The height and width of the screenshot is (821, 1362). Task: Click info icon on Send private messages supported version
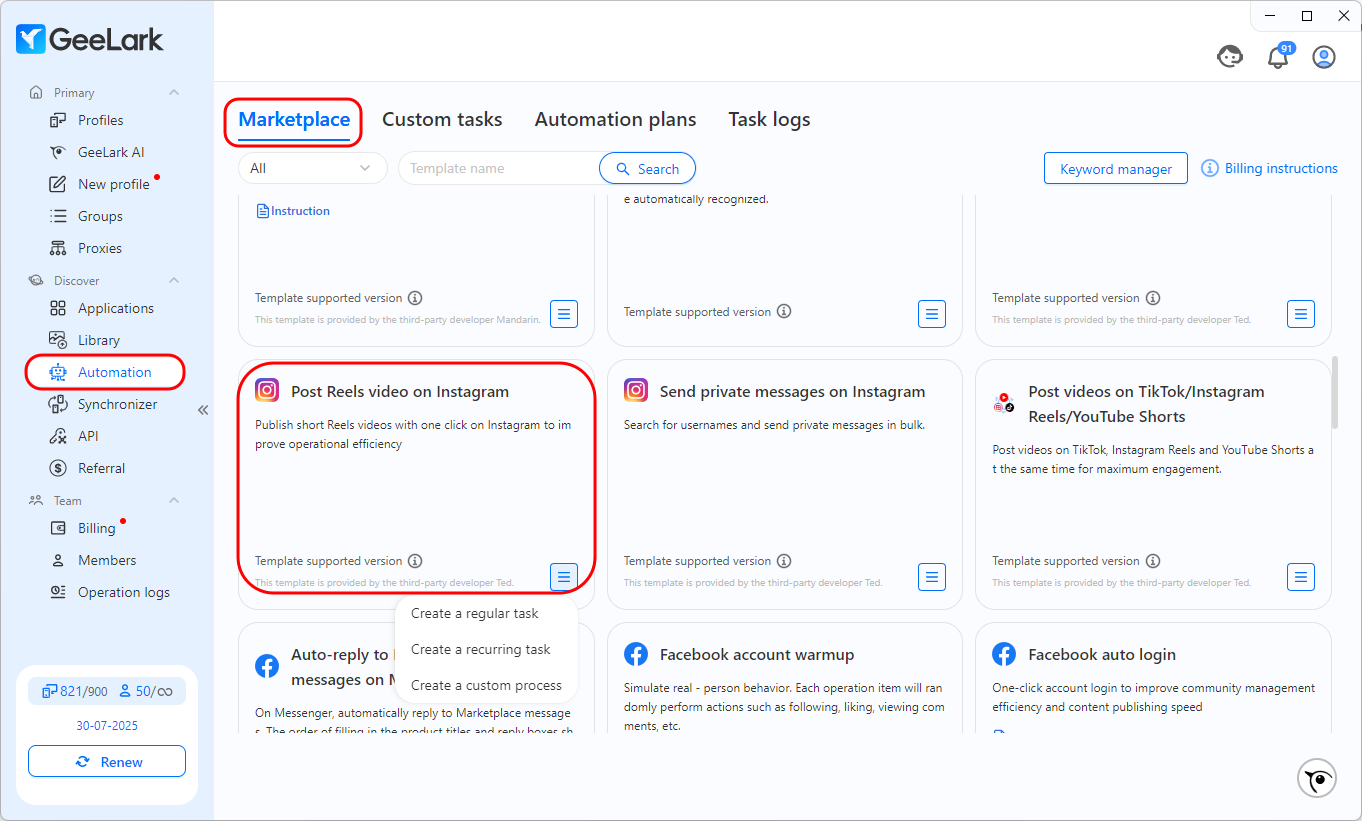[x=784, y=561]
